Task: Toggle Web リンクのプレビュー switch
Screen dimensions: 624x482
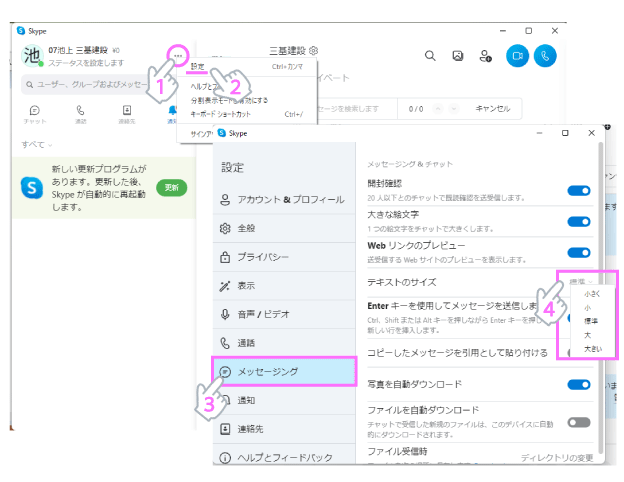Action: (579, 252)
